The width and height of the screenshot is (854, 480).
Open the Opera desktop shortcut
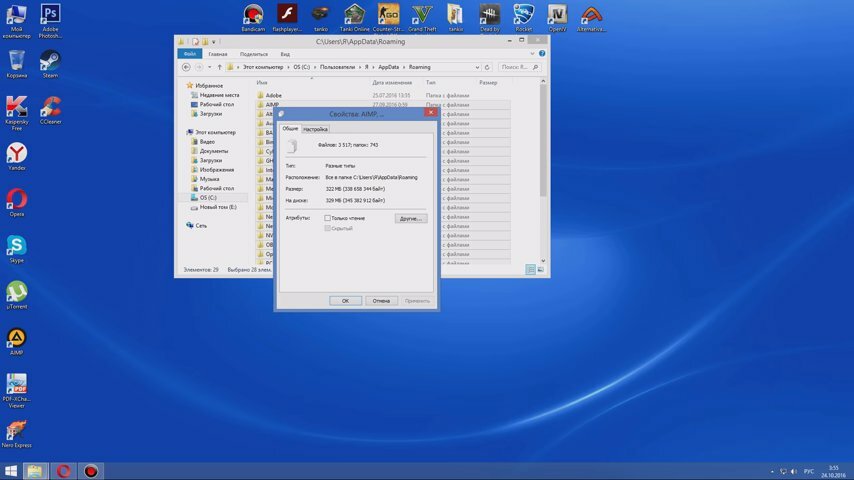click(16, 203)
